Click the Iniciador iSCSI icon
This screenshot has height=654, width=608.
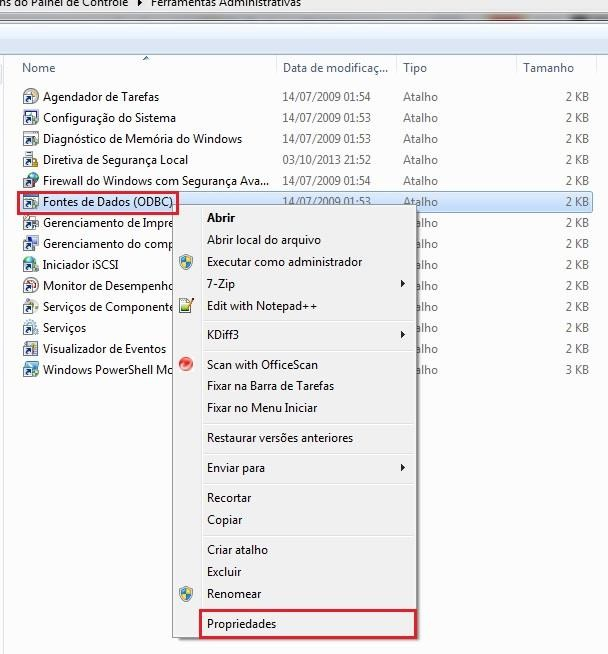pyautogui.click(x=30, y=265)
